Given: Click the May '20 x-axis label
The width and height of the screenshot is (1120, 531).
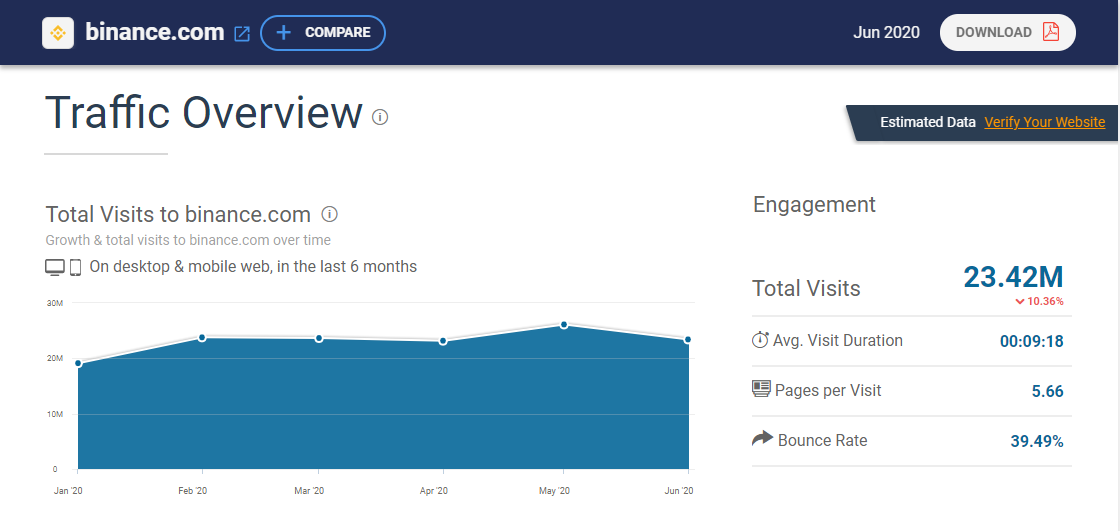Looking at the screenshot, I should point(554,491).
